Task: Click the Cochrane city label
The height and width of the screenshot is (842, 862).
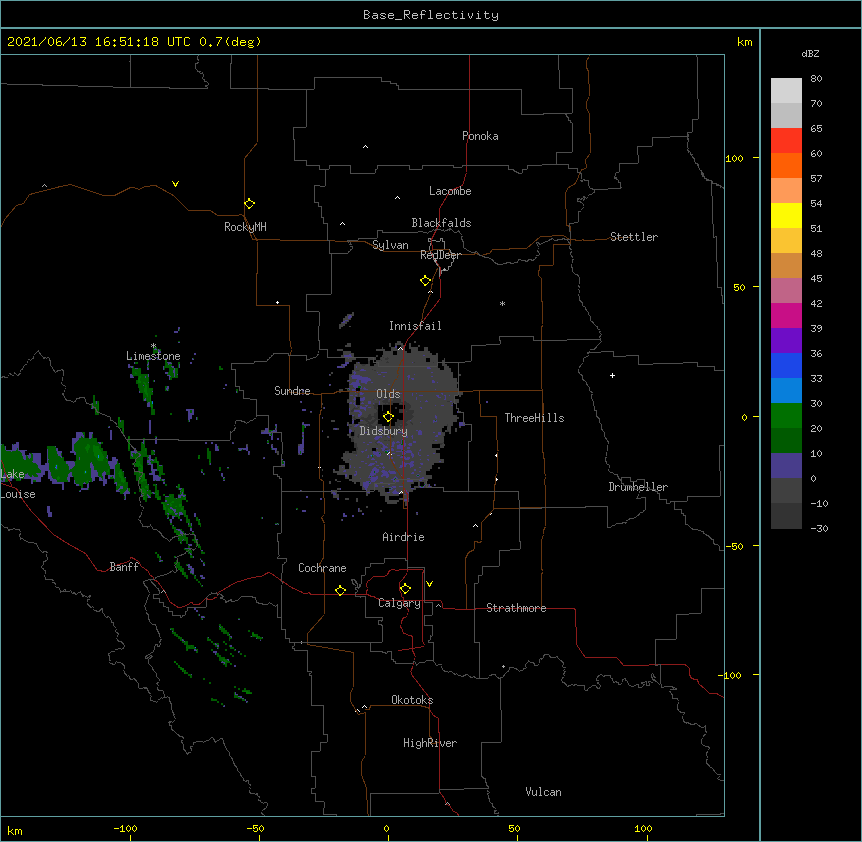Action: point(322,568)
